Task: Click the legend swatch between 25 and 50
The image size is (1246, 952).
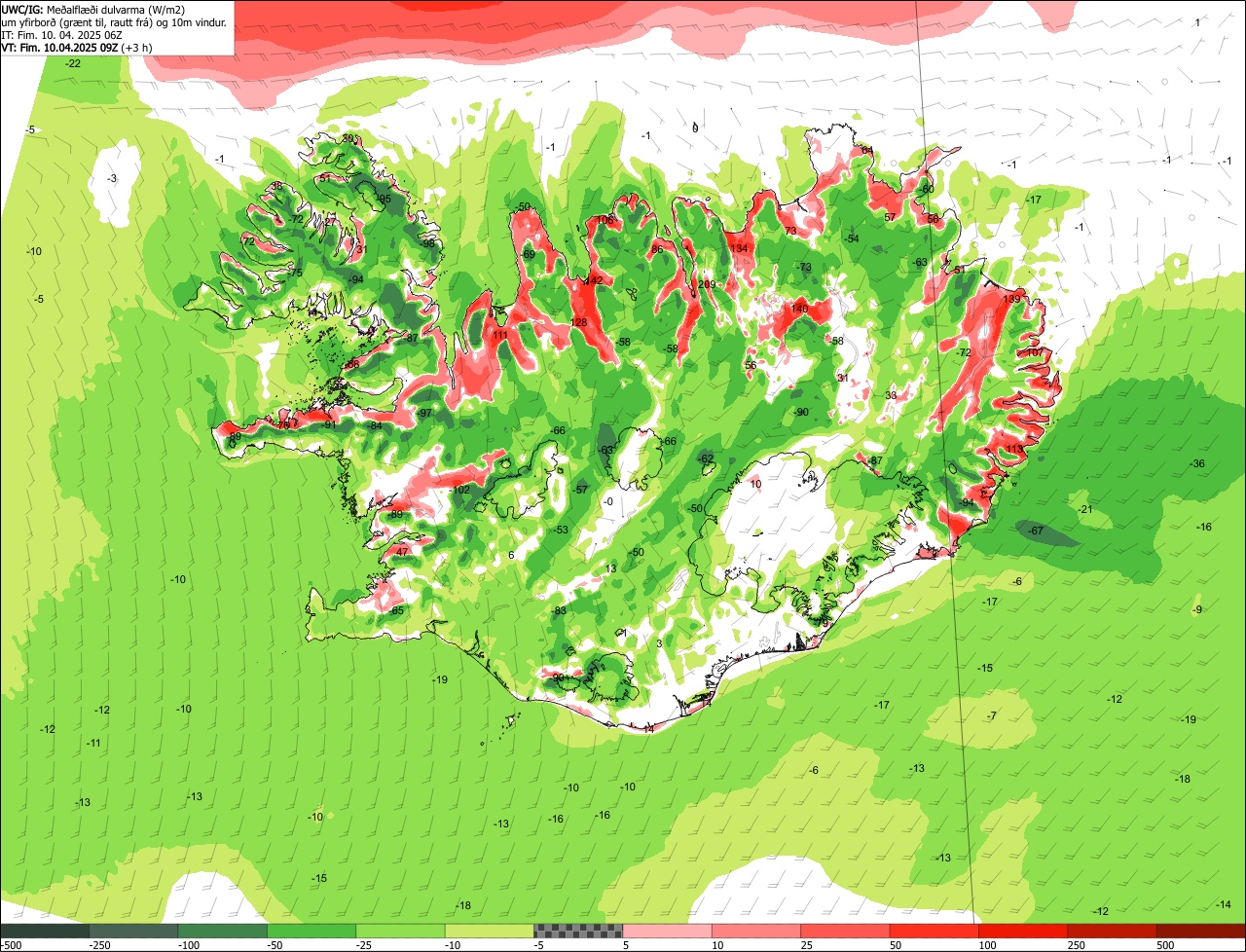Action: coord(845,932)
